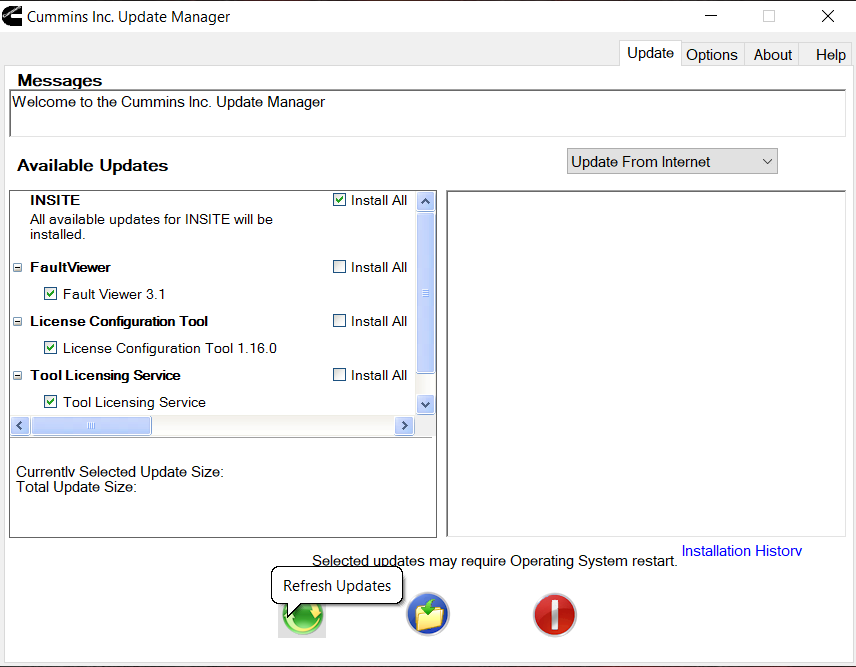Open the Update From Internet dropdown
This screenshot has width=856, height=667.
tap(767, 161)
